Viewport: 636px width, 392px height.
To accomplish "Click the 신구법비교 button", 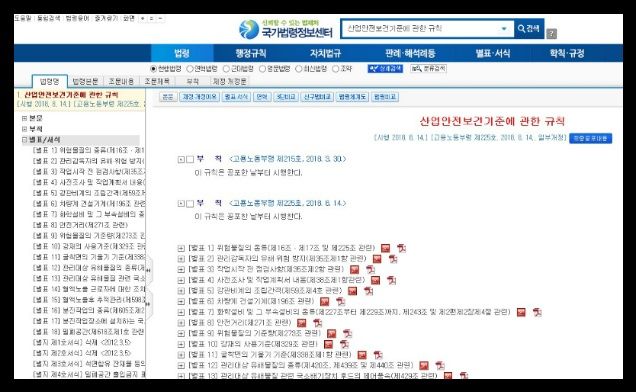I will pos(317,97).
